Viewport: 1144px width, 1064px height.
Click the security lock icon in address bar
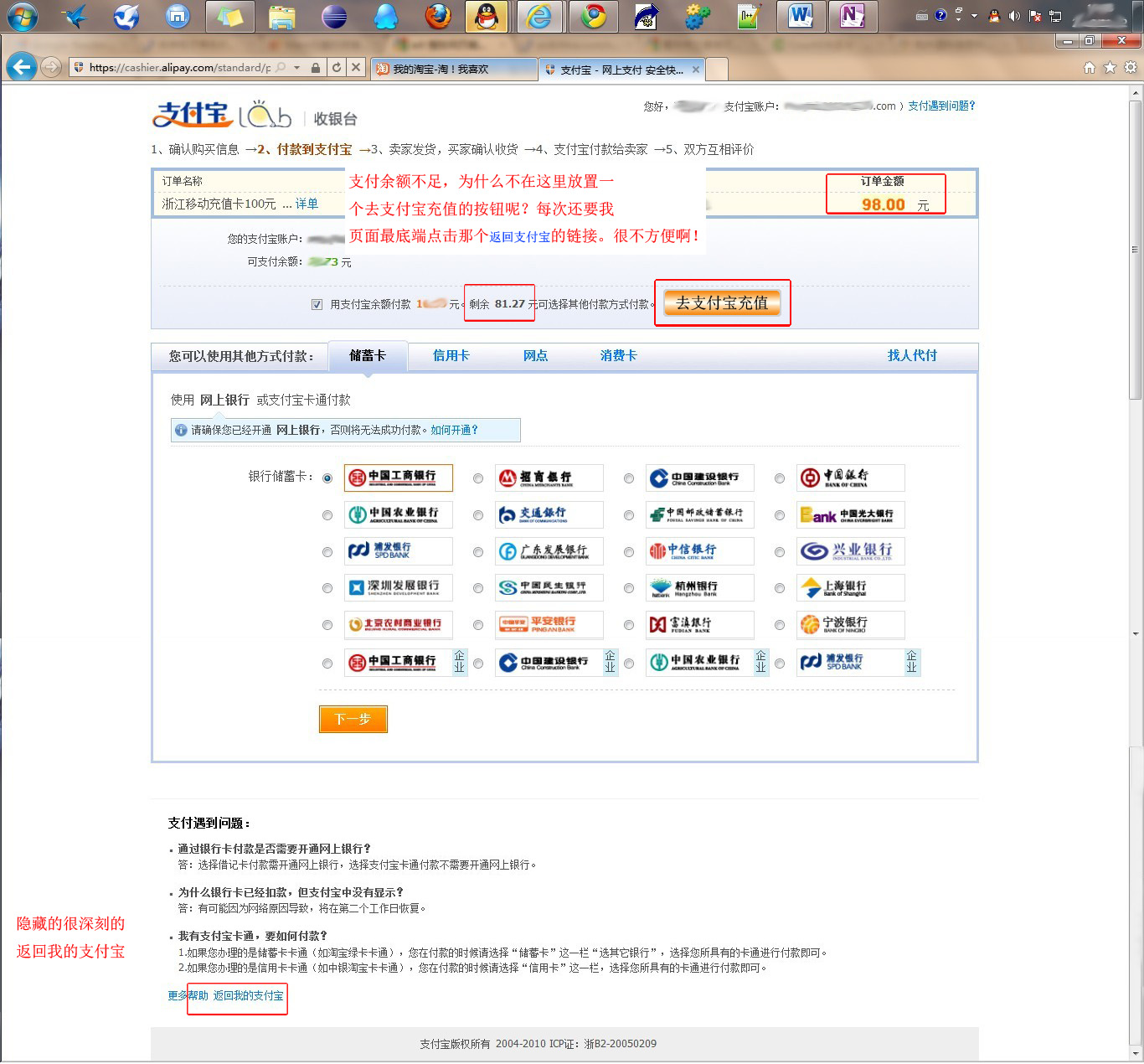point(316,68)
